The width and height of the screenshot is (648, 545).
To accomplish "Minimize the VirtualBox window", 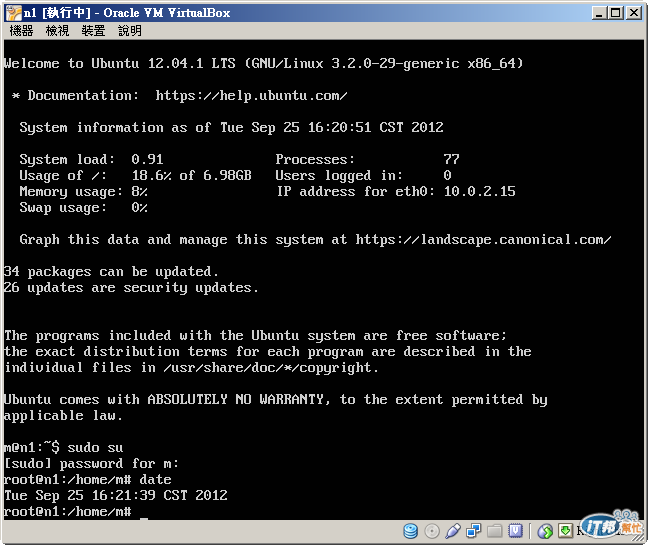I will tap(599, 13).
